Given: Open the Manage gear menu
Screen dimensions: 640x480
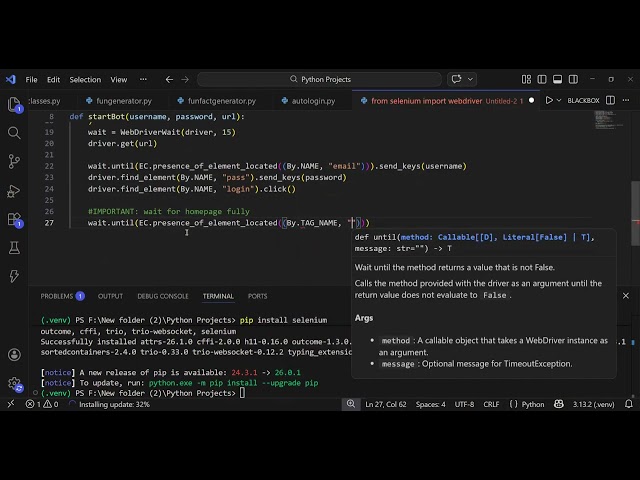Looking at the screenshot, I should [x=14, y=383].
